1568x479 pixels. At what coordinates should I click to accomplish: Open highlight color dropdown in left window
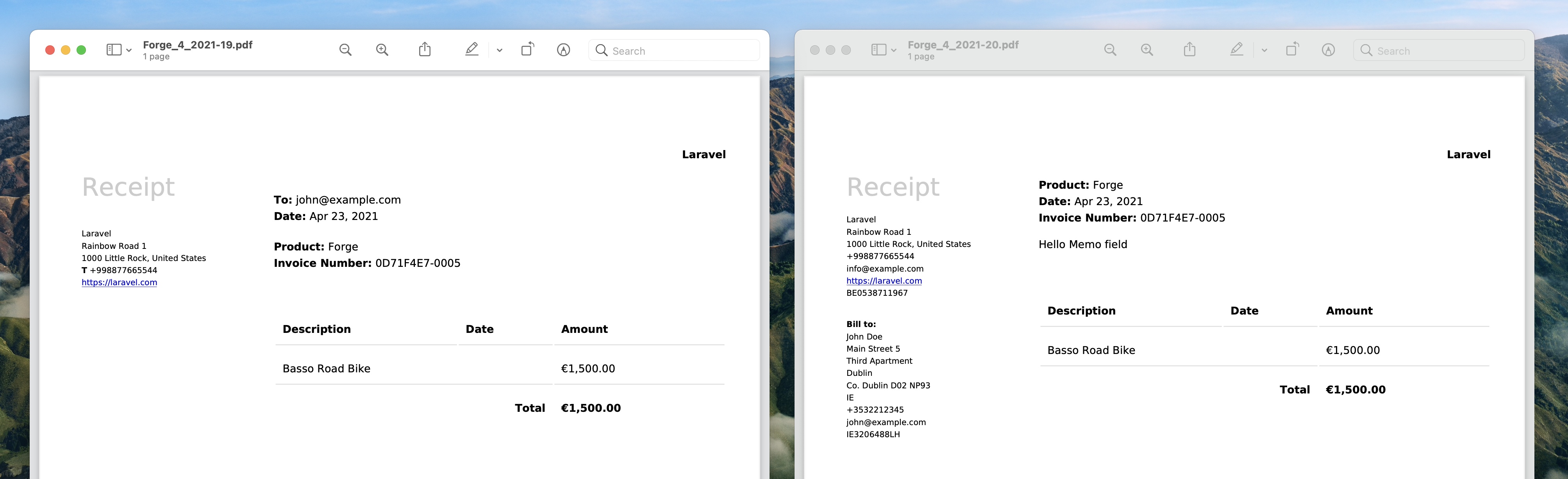[x=500, y=50]
